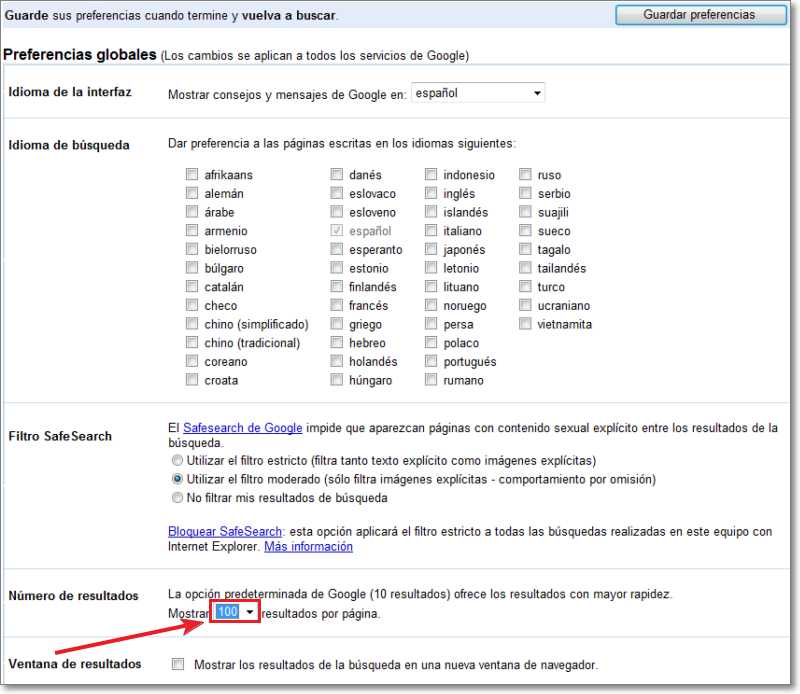800x694 pixels.
Task: Check the polaco language checkbox
Action: [431, 342]
